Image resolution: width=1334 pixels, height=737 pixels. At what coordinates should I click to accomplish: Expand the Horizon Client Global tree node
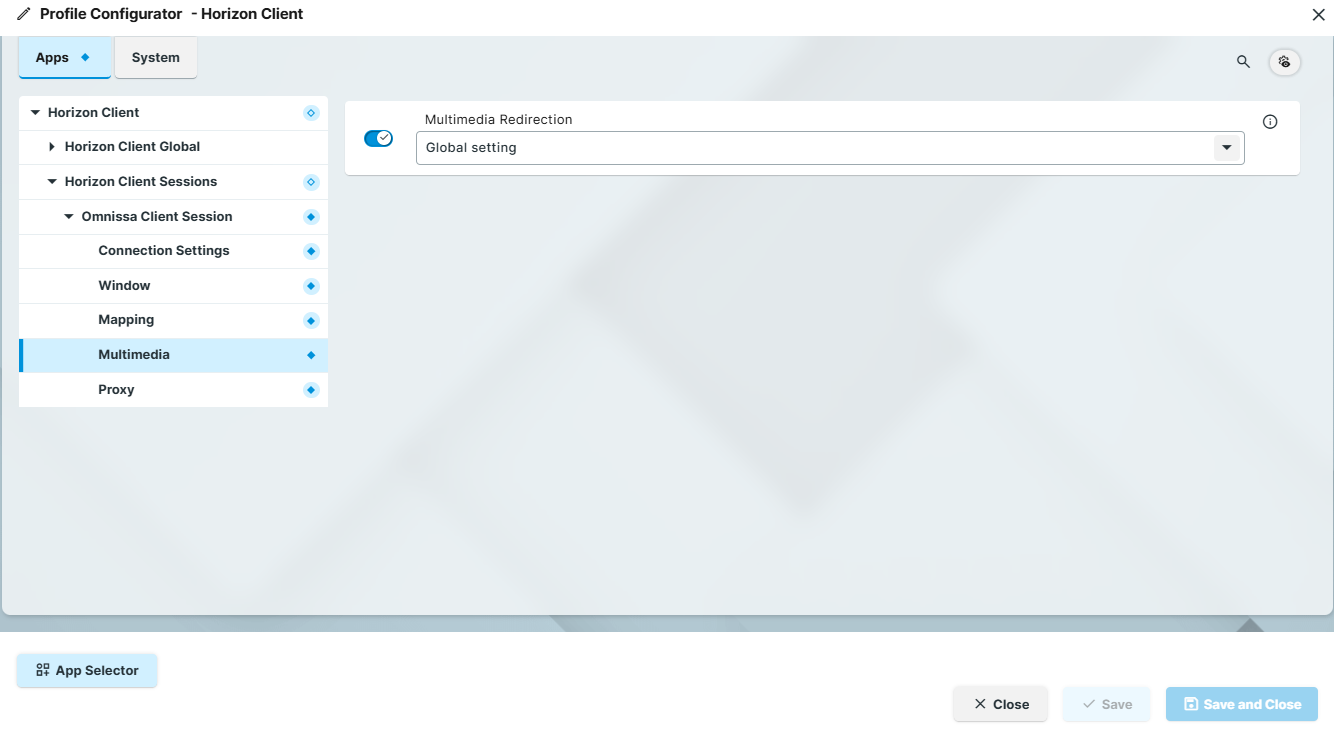tap(52, 146)
